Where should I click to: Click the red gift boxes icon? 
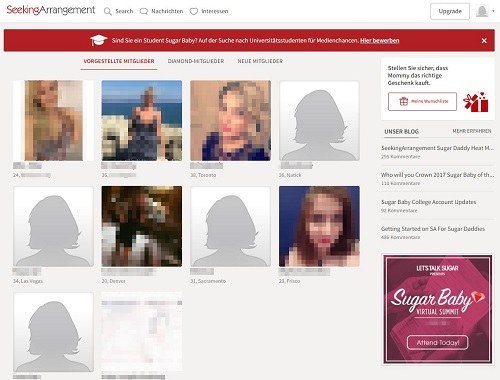point(476,102)
